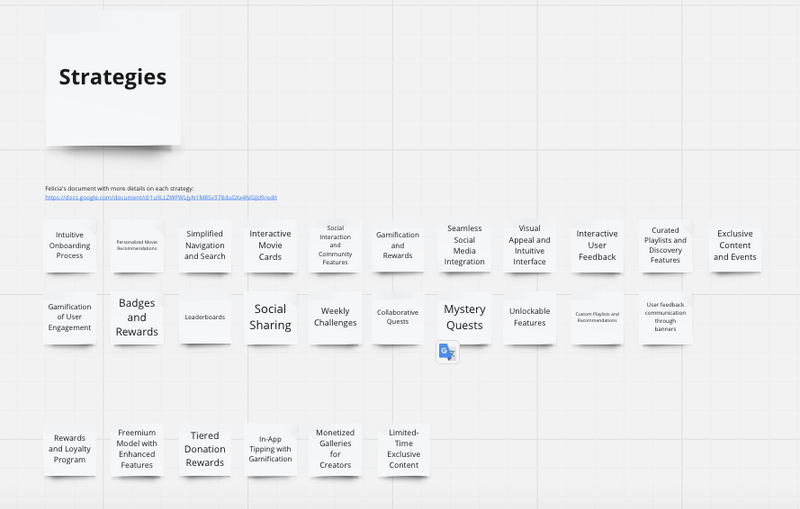Click the Simplified Navigation and Search note

tap(205, 246)
